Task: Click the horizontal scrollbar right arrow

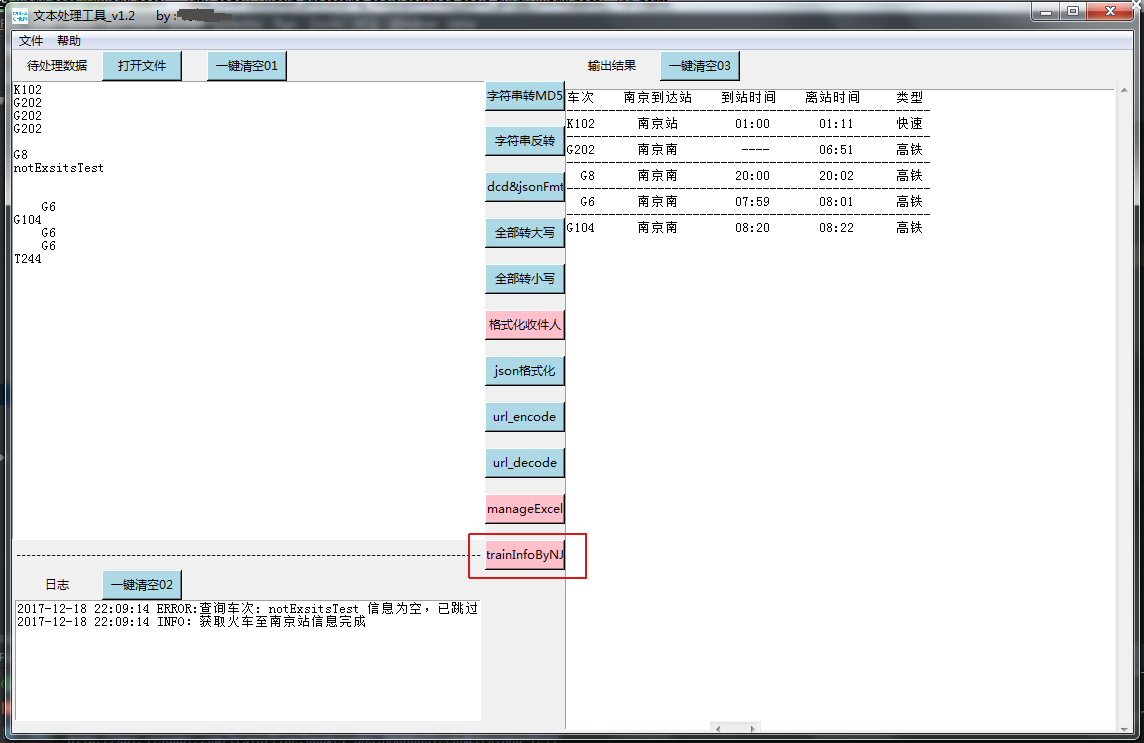Action: click(752, 728)
